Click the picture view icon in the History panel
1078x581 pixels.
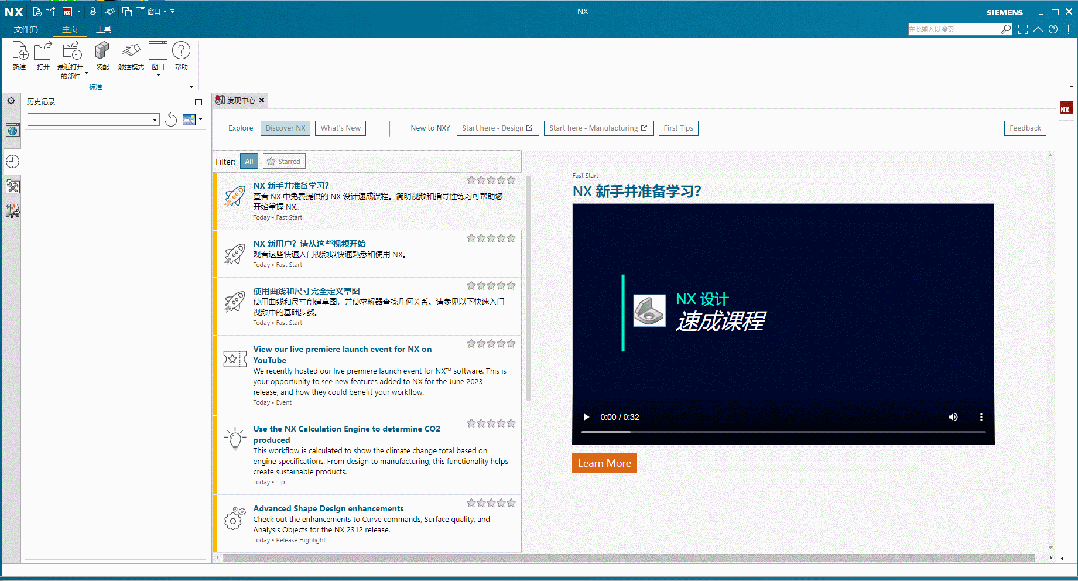coord(189,120)
